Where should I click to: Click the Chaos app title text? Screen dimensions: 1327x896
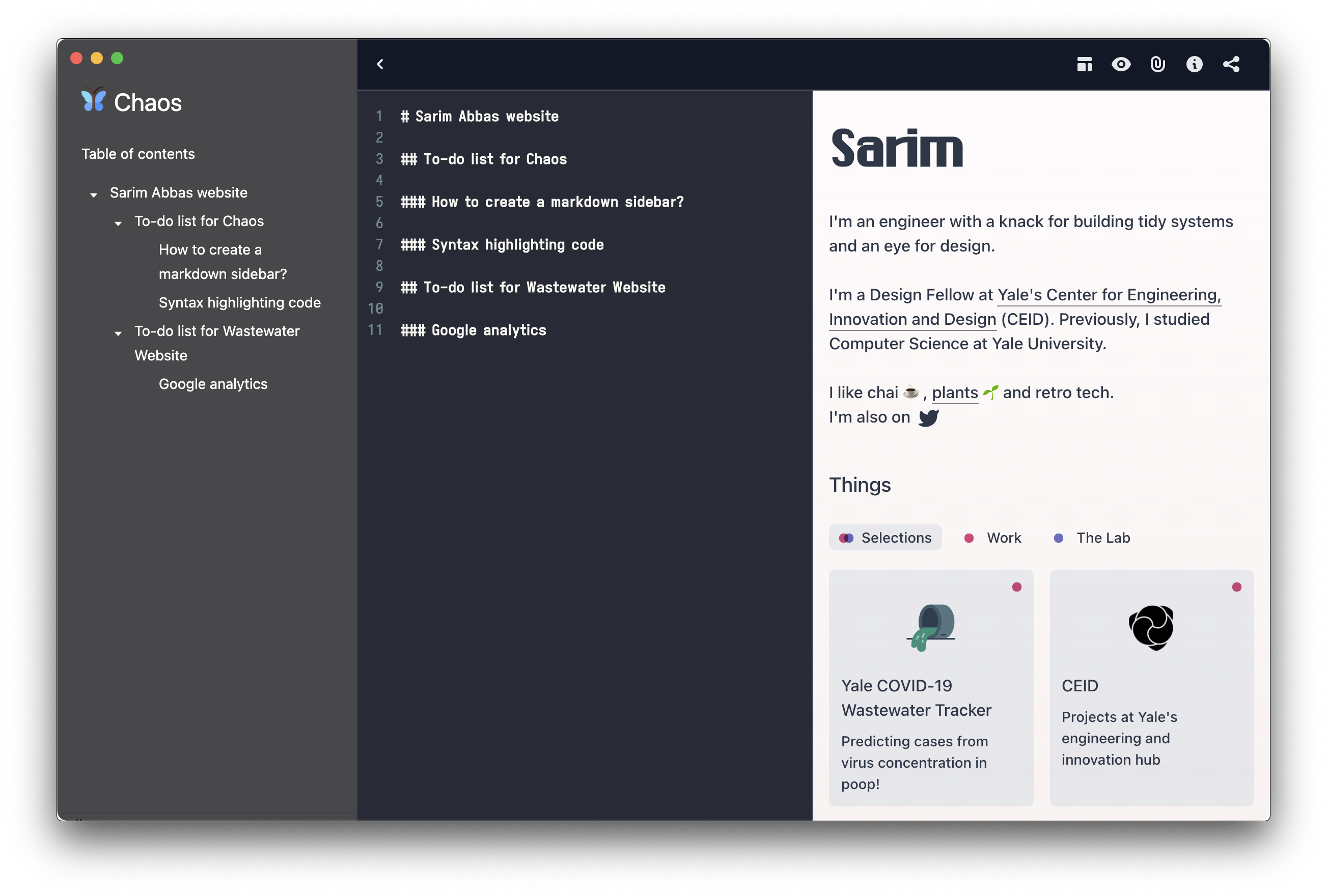click(x=148, y=103)
